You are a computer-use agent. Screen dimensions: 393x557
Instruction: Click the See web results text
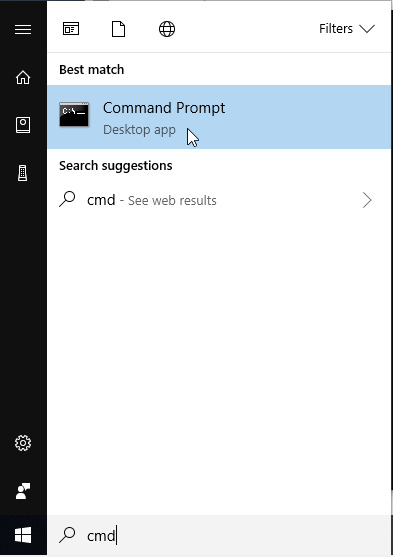pos(172,201)
